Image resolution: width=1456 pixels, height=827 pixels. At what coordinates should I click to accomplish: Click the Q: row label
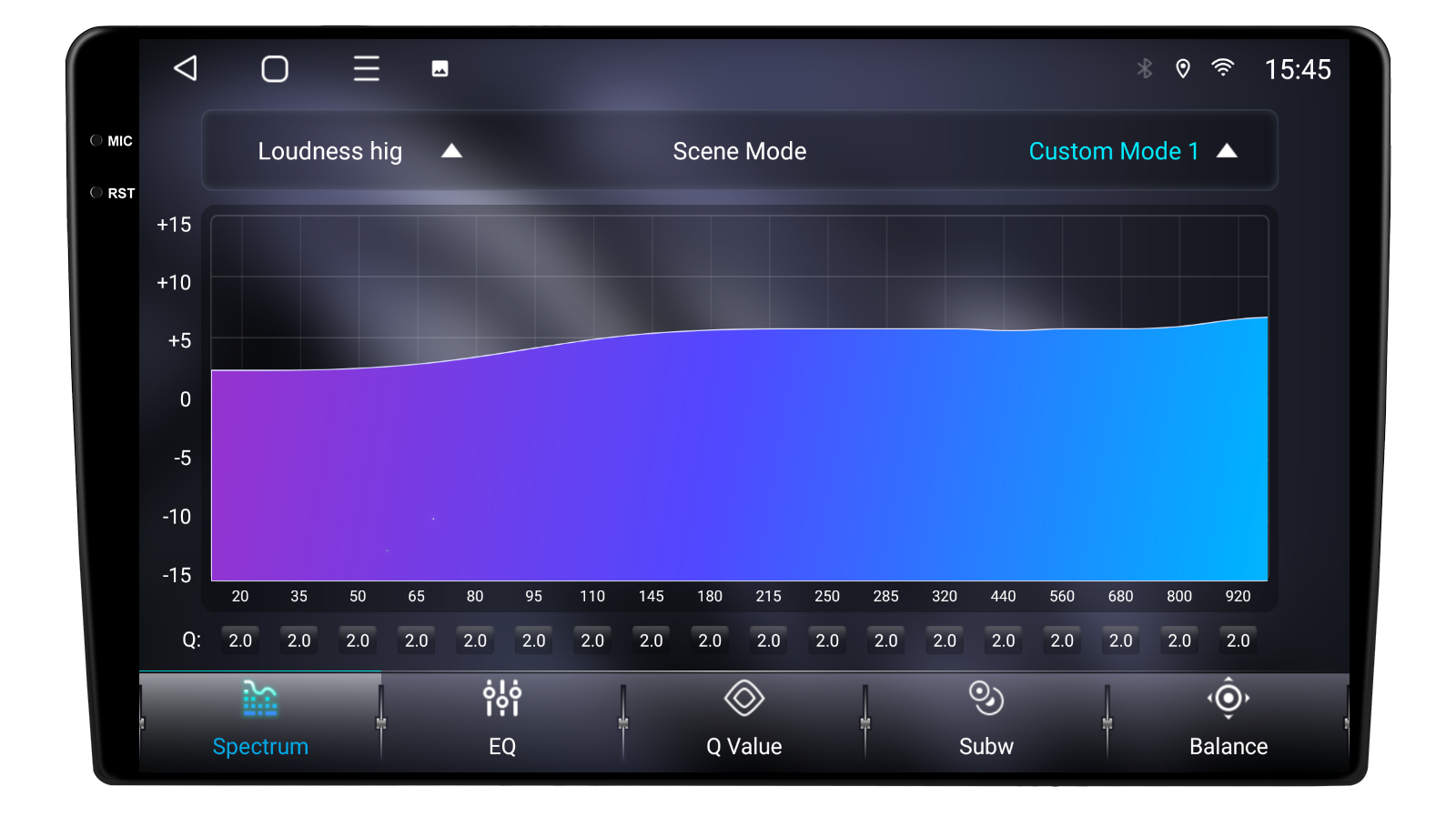pos(191,640)
